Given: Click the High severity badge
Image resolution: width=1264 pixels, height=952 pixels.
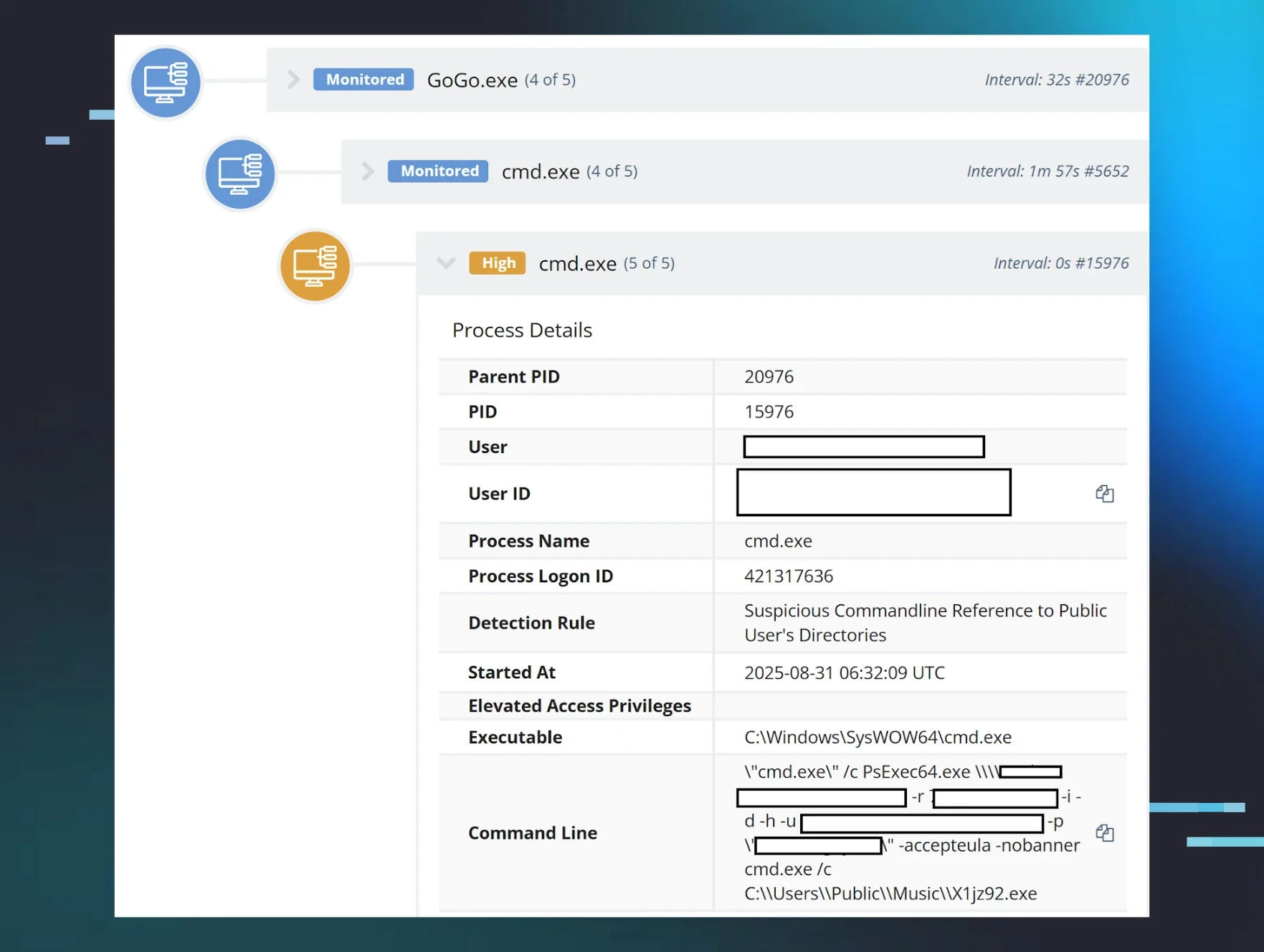Looking at the screenshot, I should point(498,263).
